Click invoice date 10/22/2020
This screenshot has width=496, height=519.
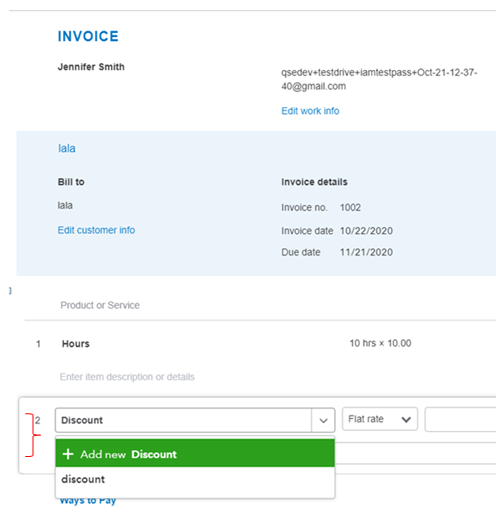coord(366,231)
